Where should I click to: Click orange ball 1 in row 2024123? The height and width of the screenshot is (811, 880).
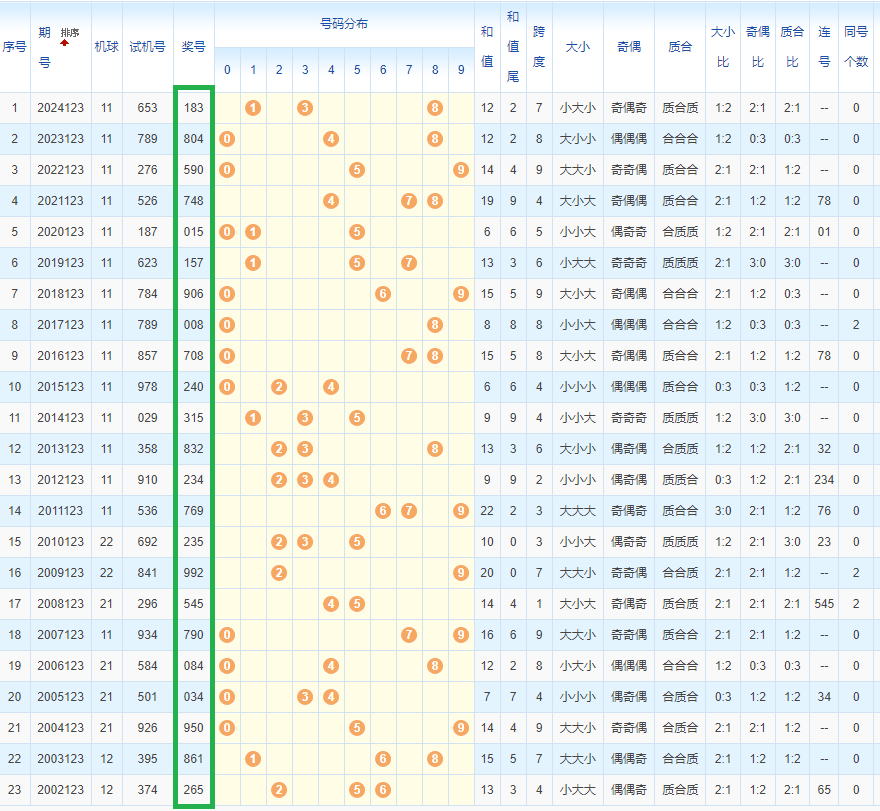(x=253, y=108)
